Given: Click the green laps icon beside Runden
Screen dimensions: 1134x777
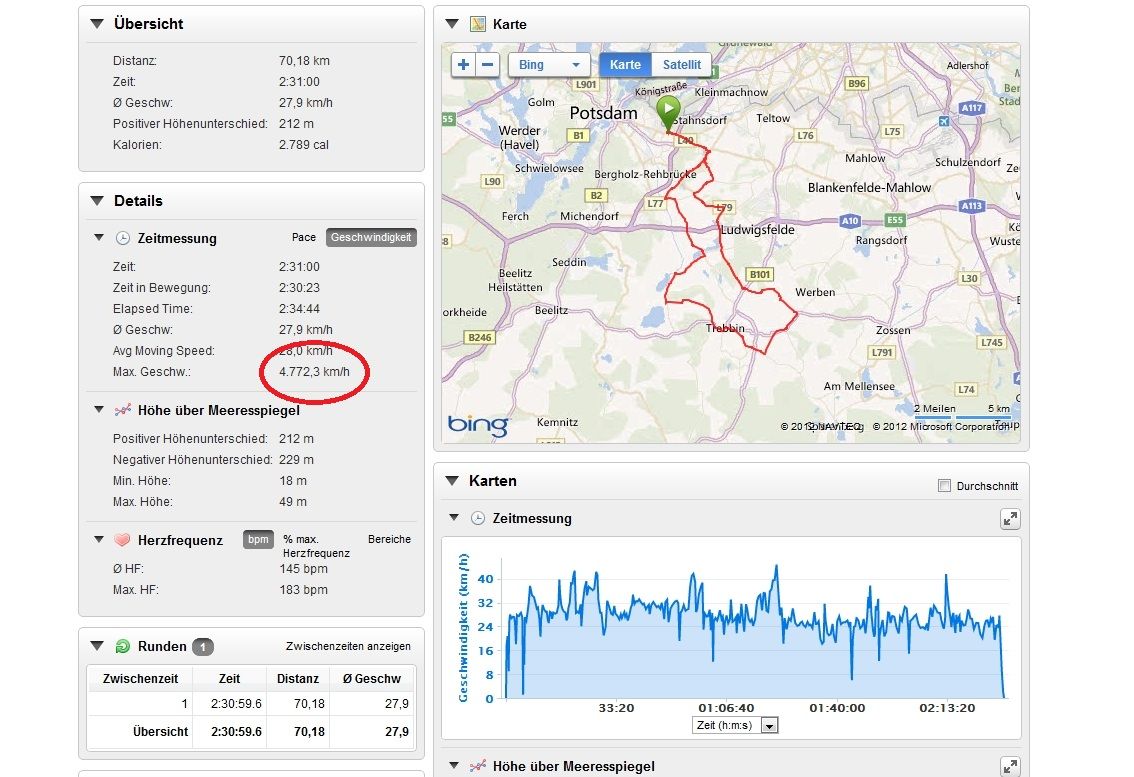Looking at the screenshot, I should click(123, 646).
